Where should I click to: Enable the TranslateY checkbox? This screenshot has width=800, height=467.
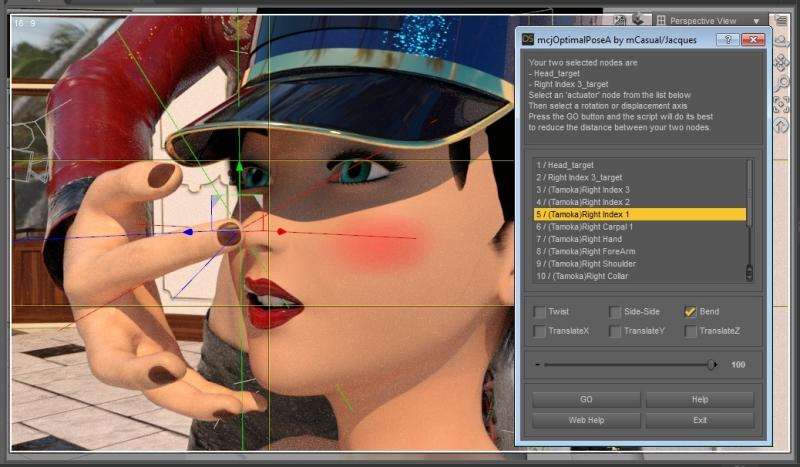click(615, 331)
